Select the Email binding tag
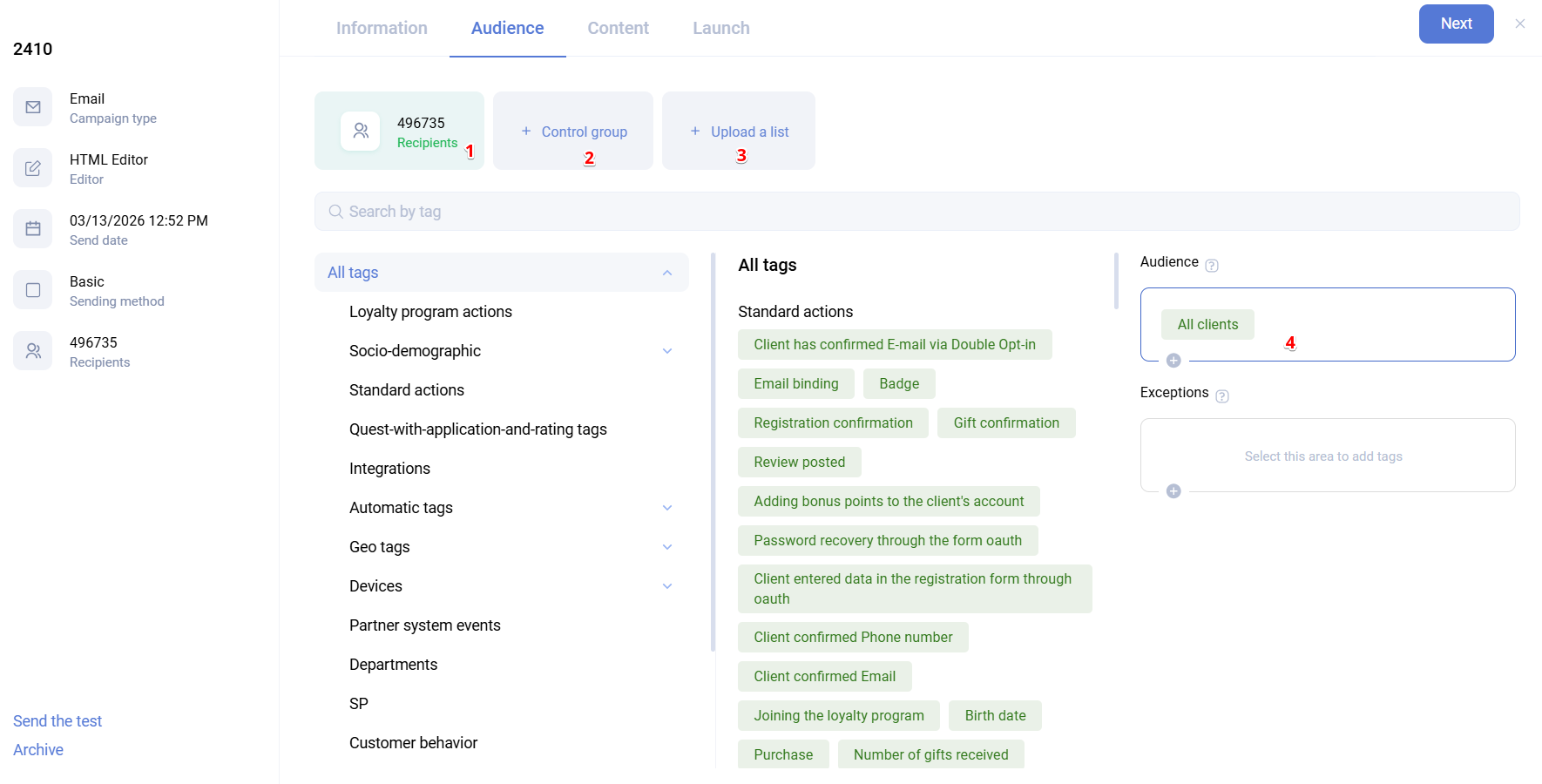This screenshot has height=784, width=1542. click(795, 384)
